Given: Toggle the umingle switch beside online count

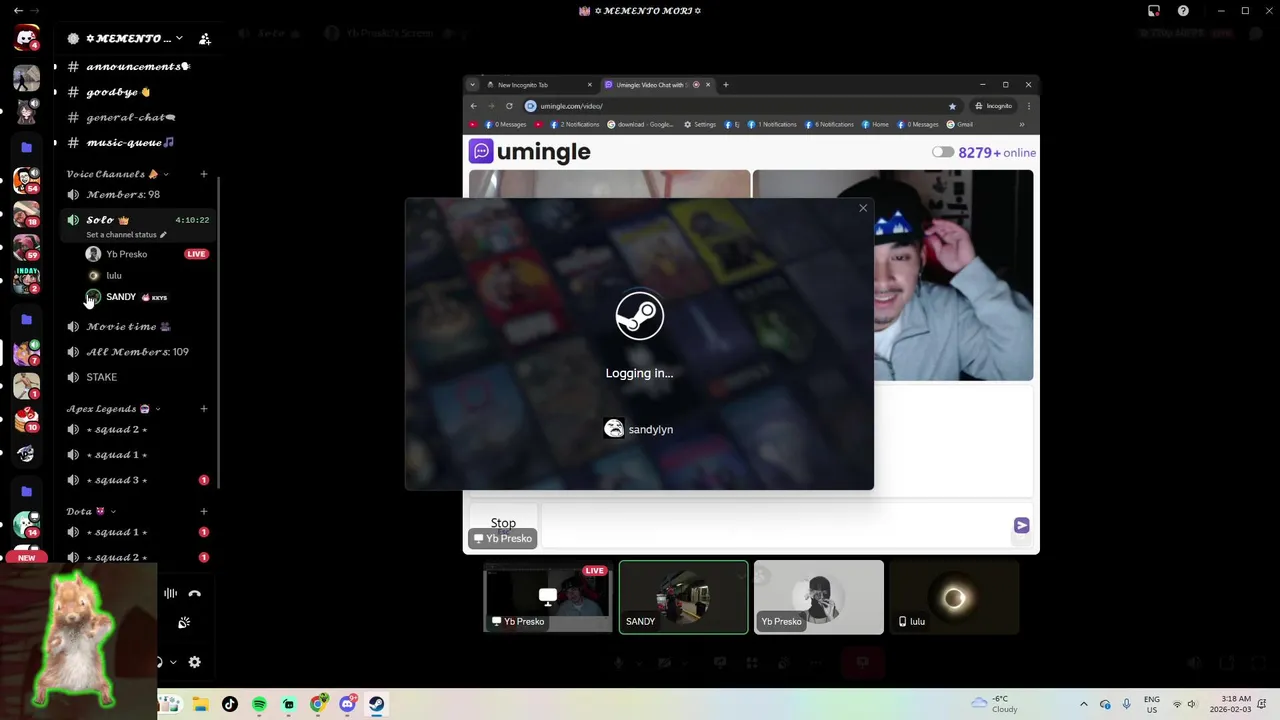Looking at the screenshot, I should pos(943,152).
